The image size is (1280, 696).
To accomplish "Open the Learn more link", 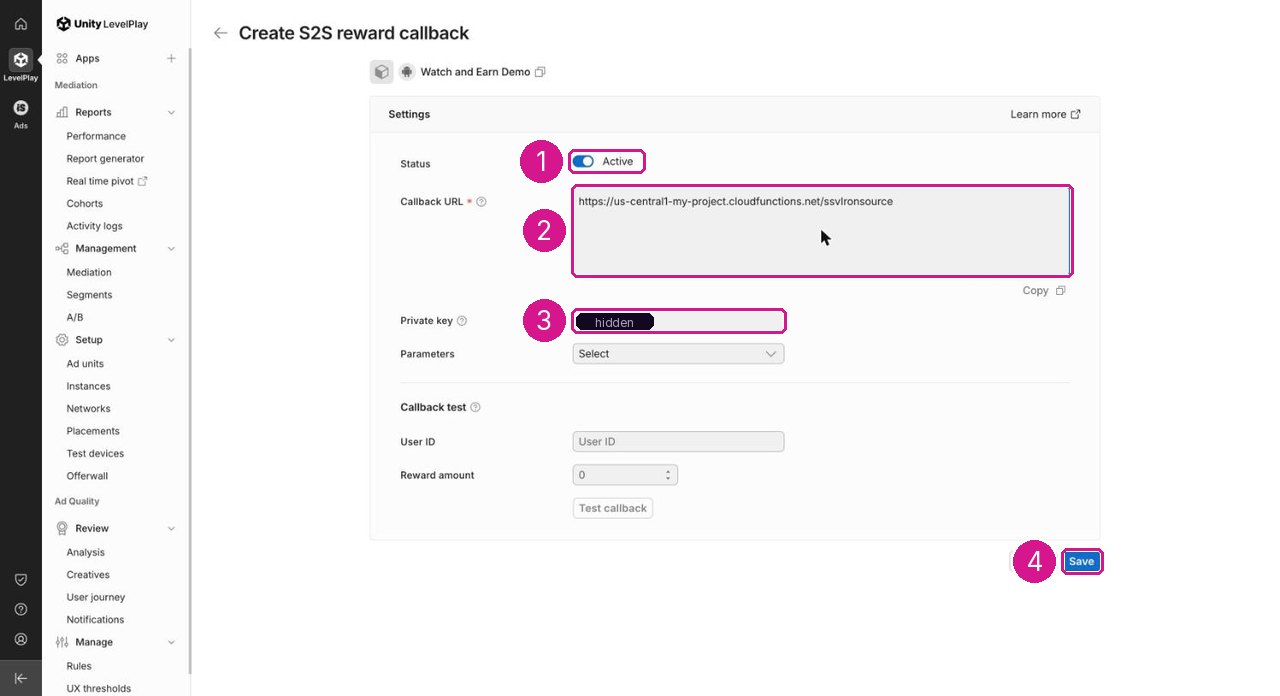I will point(1045,114).
